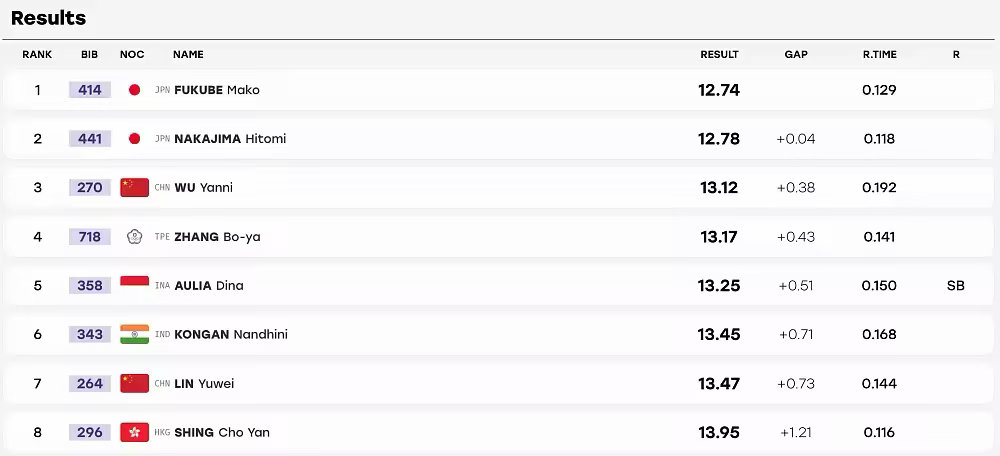Click the Japan flag beside FUKUBE Mako

pyautogui.click(x=134, y=90)
